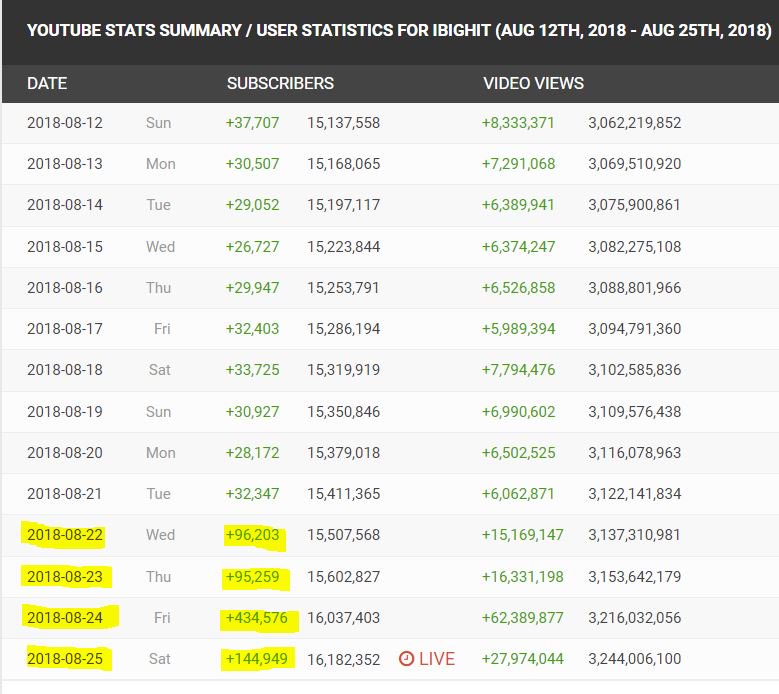
Task: Click highlighted gain +96,203
Action: pos(252,535)
